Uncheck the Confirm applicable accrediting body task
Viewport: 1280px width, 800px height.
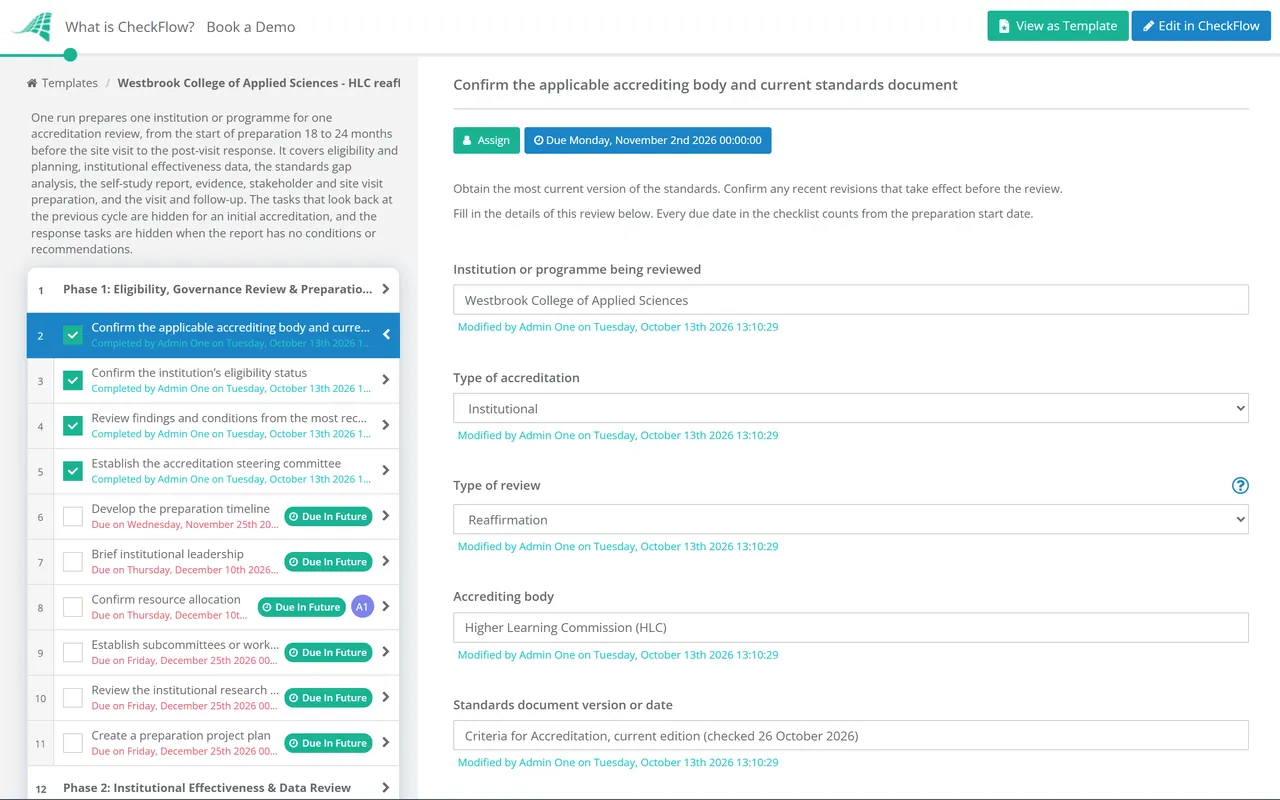point(73,335)
